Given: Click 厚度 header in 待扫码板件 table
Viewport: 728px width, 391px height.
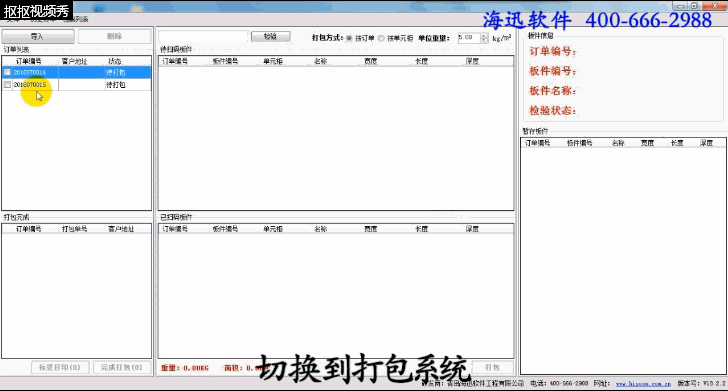Looking at the screenshot, I should click(472, 61).
